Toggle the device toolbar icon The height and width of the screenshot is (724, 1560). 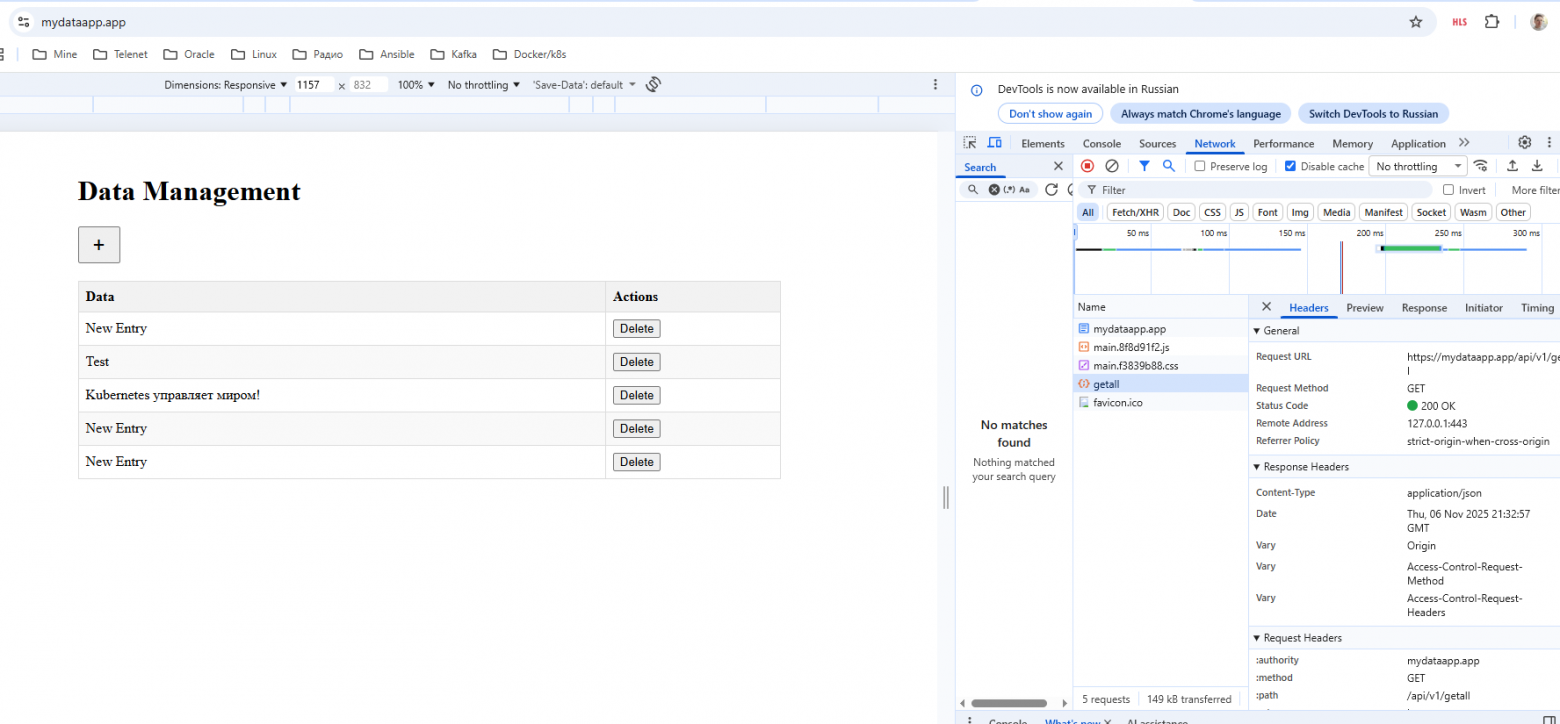click(994, 143)
